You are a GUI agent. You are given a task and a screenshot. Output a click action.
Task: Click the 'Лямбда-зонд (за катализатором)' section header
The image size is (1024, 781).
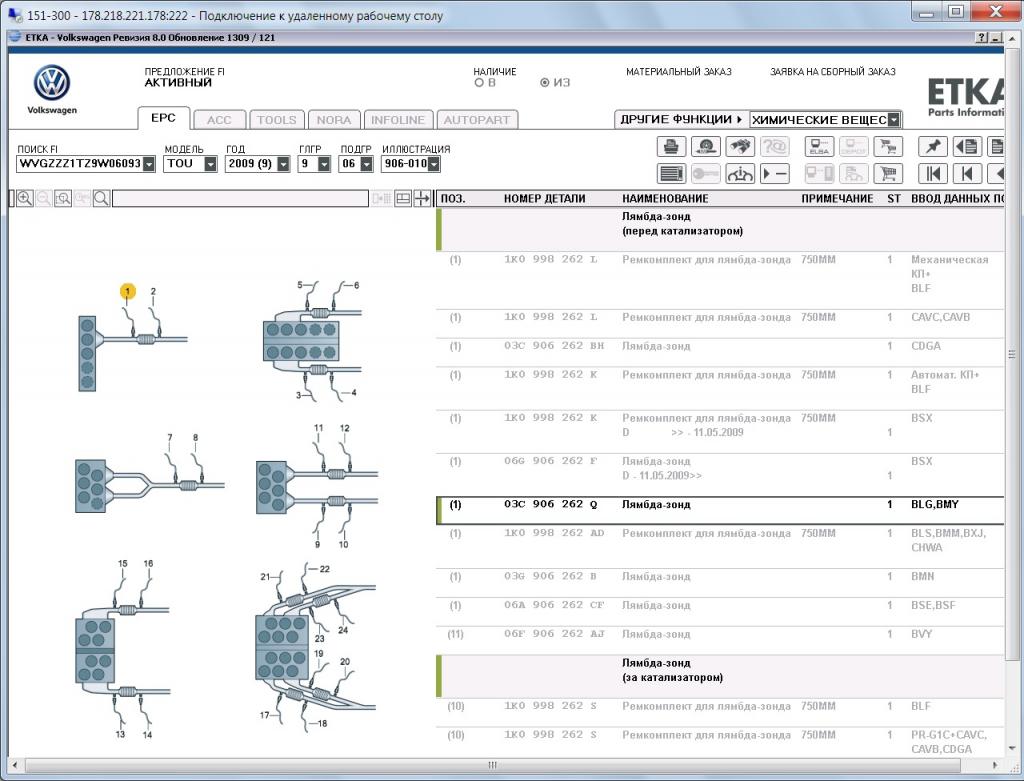click(720, 677)
